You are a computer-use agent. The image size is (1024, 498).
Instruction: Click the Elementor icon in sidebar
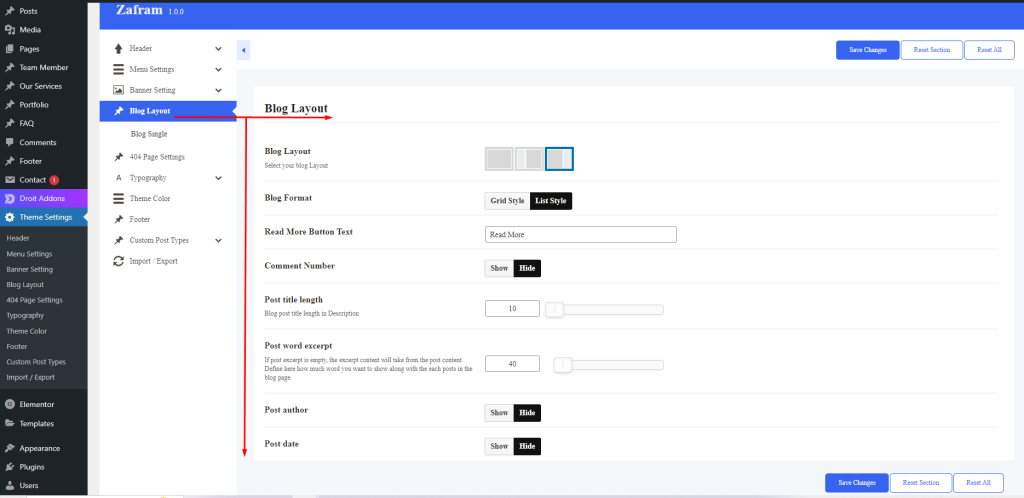click(10, 404)
